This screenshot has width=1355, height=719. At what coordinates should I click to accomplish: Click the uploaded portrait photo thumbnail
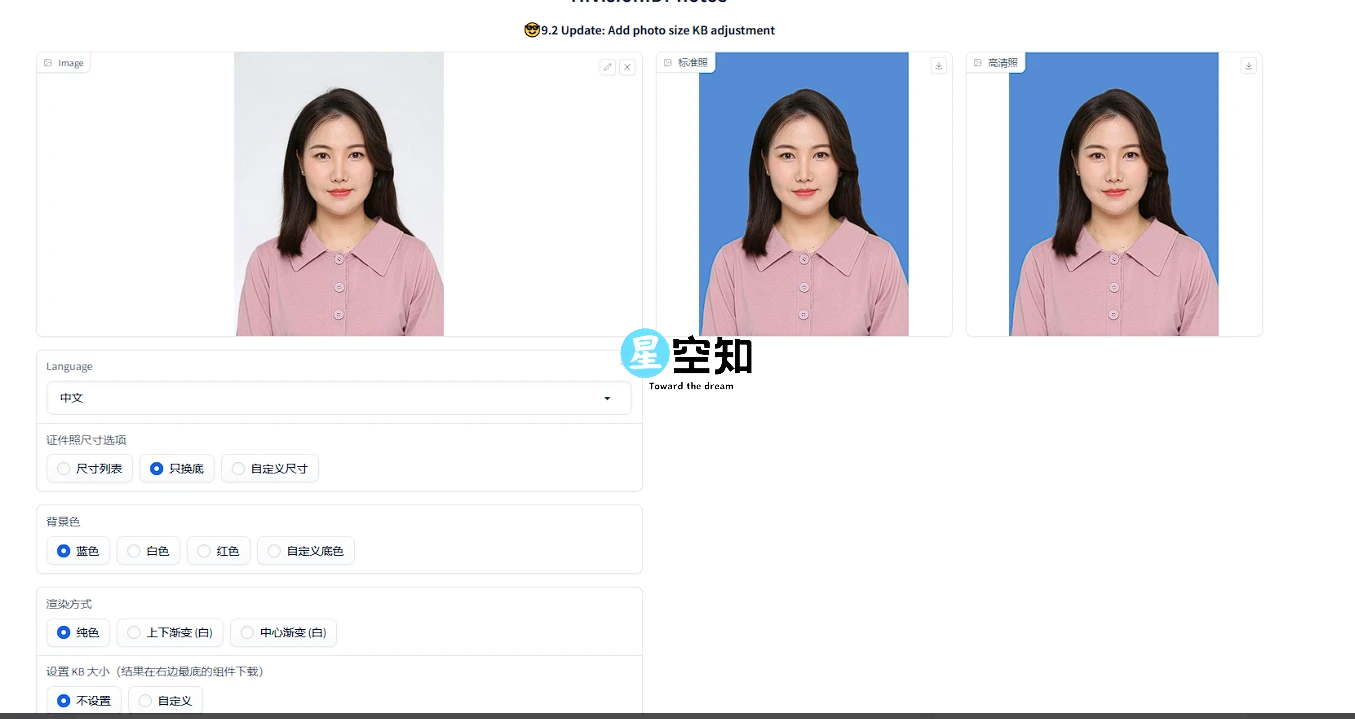tap(339, 193)
